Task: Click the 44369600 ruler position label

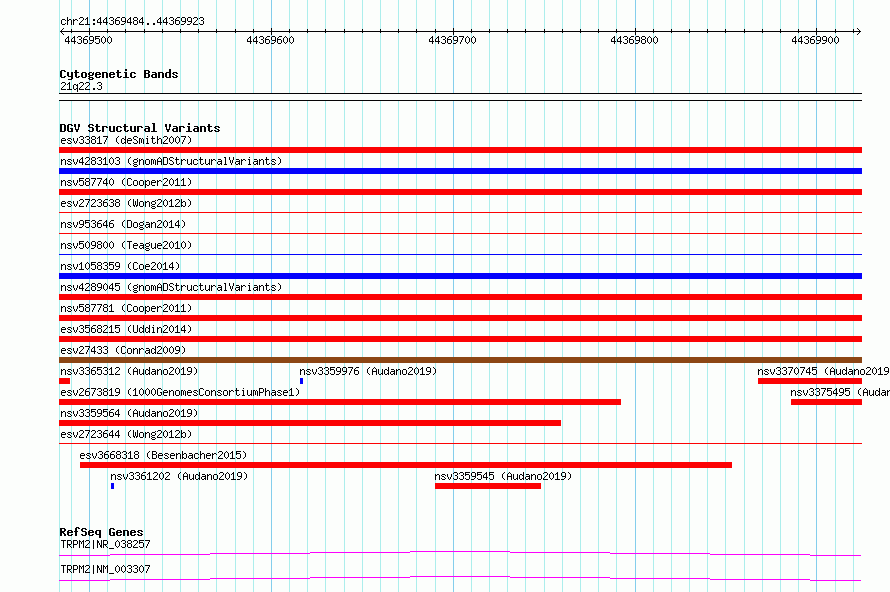Action: tap(270, 40)
